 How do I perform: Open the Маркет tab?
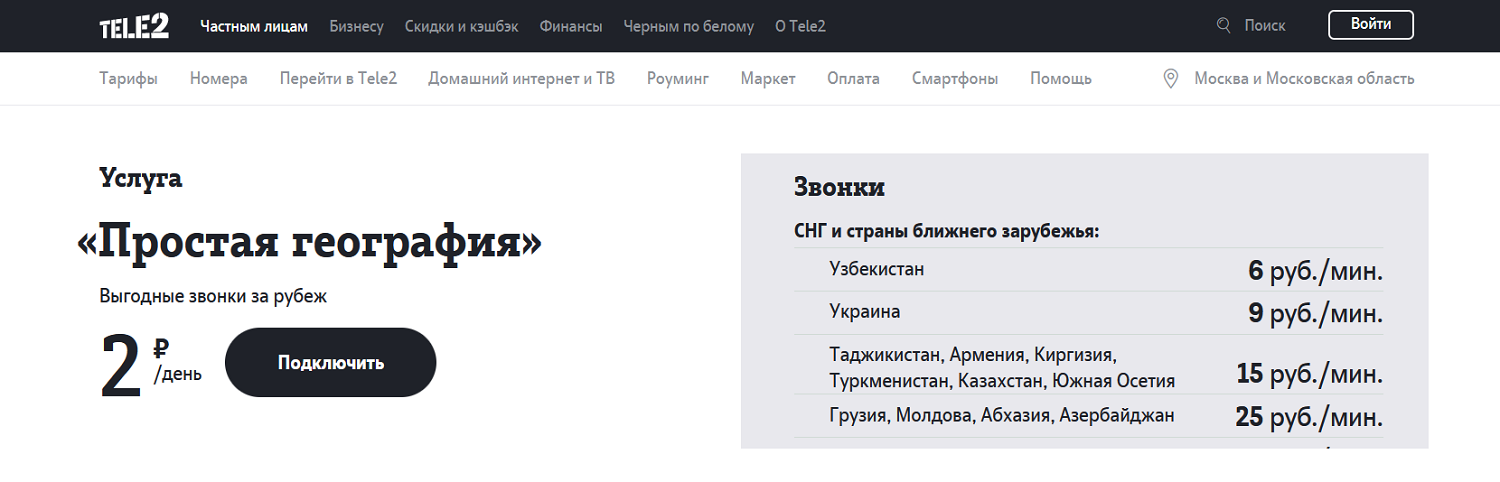768,79
